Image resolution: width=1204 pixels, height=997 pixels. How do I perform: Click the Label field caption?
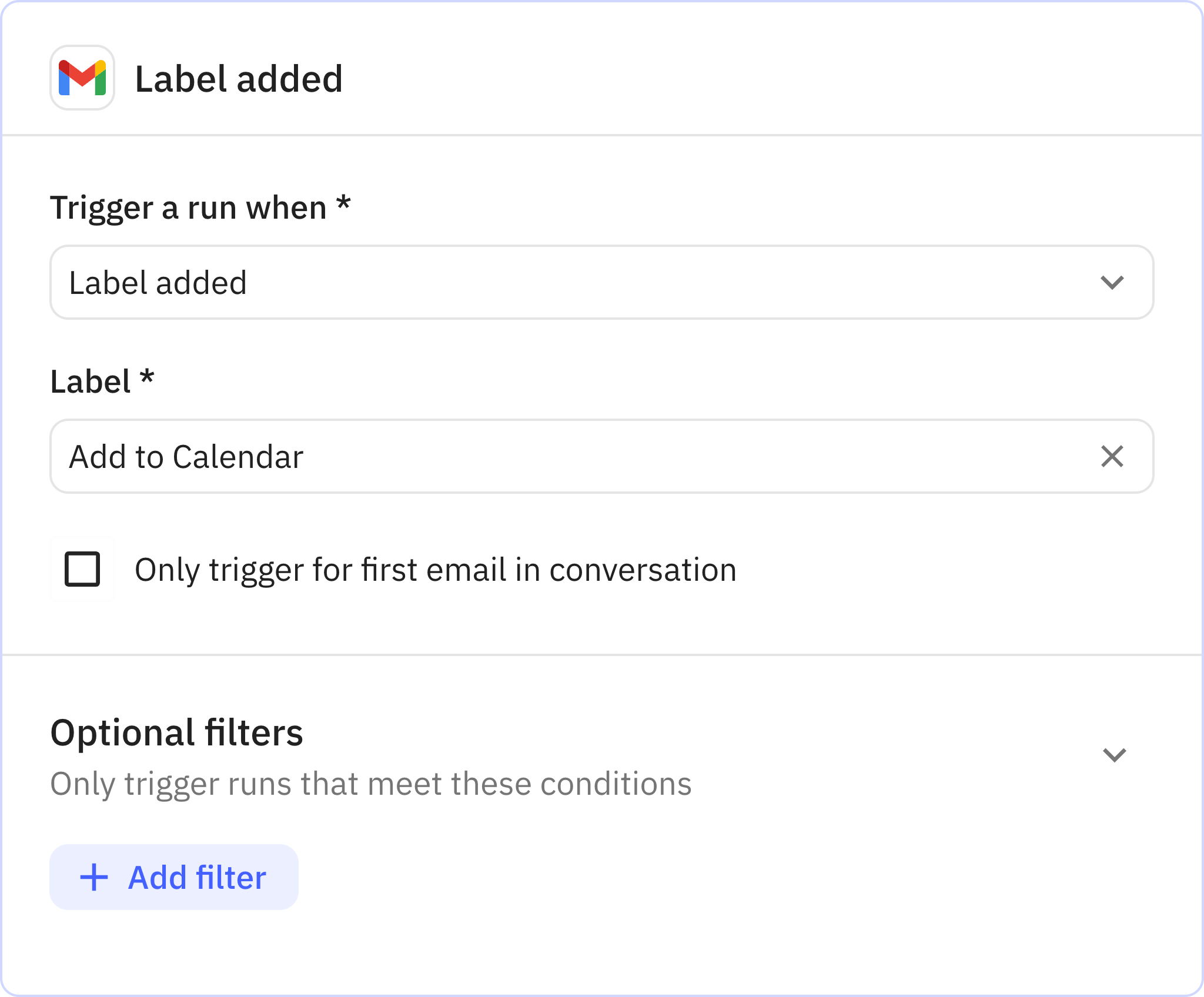point(91,382)
